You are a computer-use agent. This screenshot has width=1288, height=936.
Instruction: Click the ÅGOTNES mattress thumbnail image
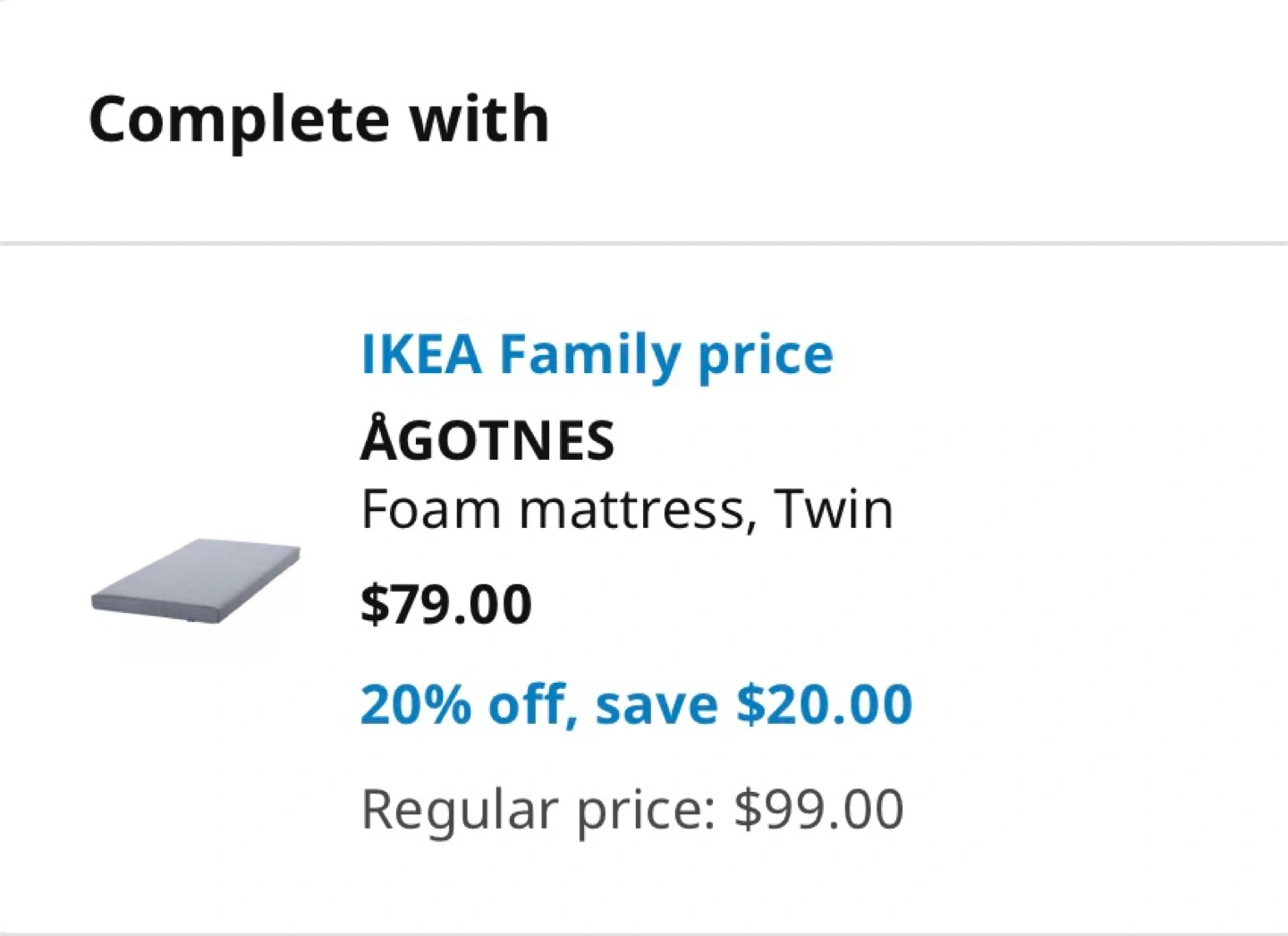tap(196, 582)
